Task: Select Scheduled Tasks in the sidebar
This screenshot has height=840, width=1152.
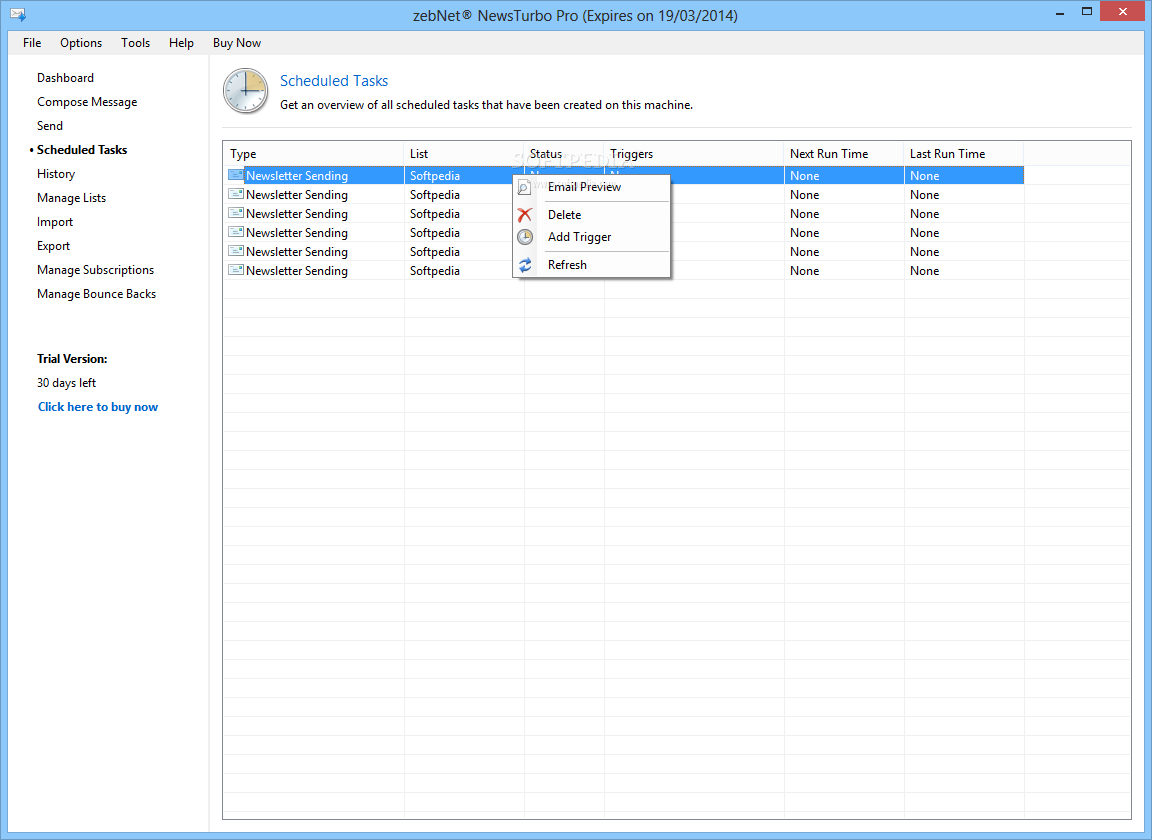Action: coord(82,150)
